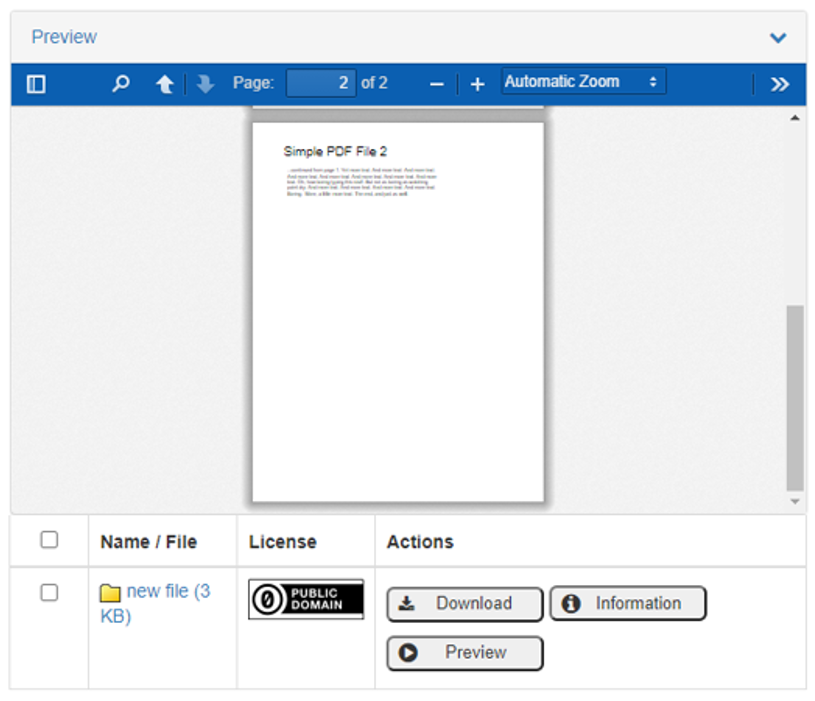This screenshot has height=701, width=815.
Task: Zoom out using the minus icon
Action: 436,84
